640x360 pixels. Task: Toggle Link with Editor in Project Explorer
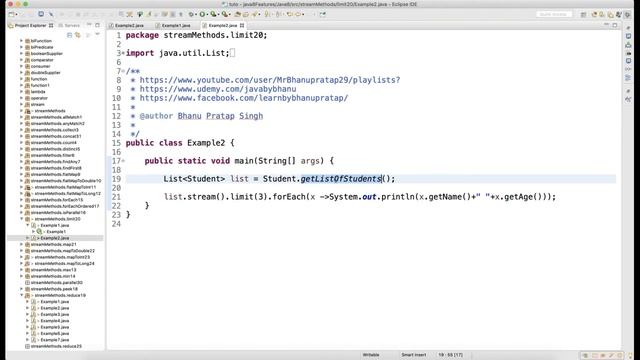(78, 35)
